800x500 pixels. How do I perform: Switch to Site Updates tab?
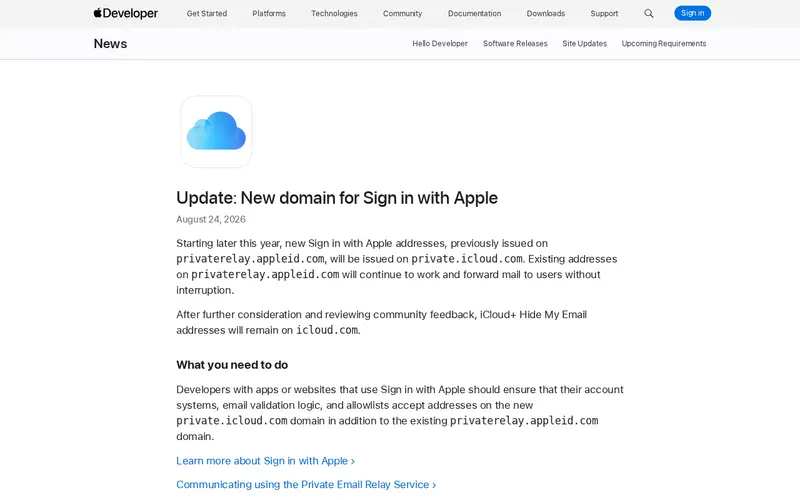585,44
